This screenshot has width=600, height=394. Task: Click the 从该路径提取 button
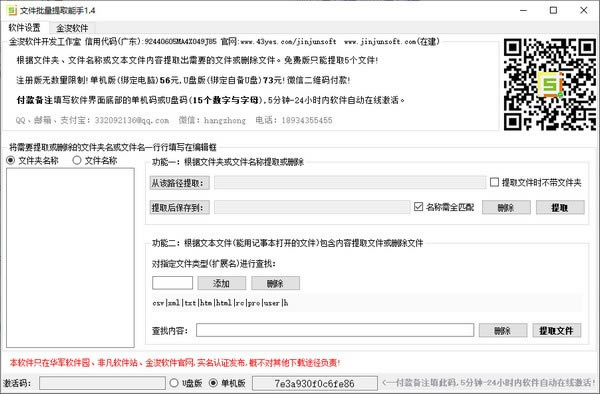coord(179,183)
